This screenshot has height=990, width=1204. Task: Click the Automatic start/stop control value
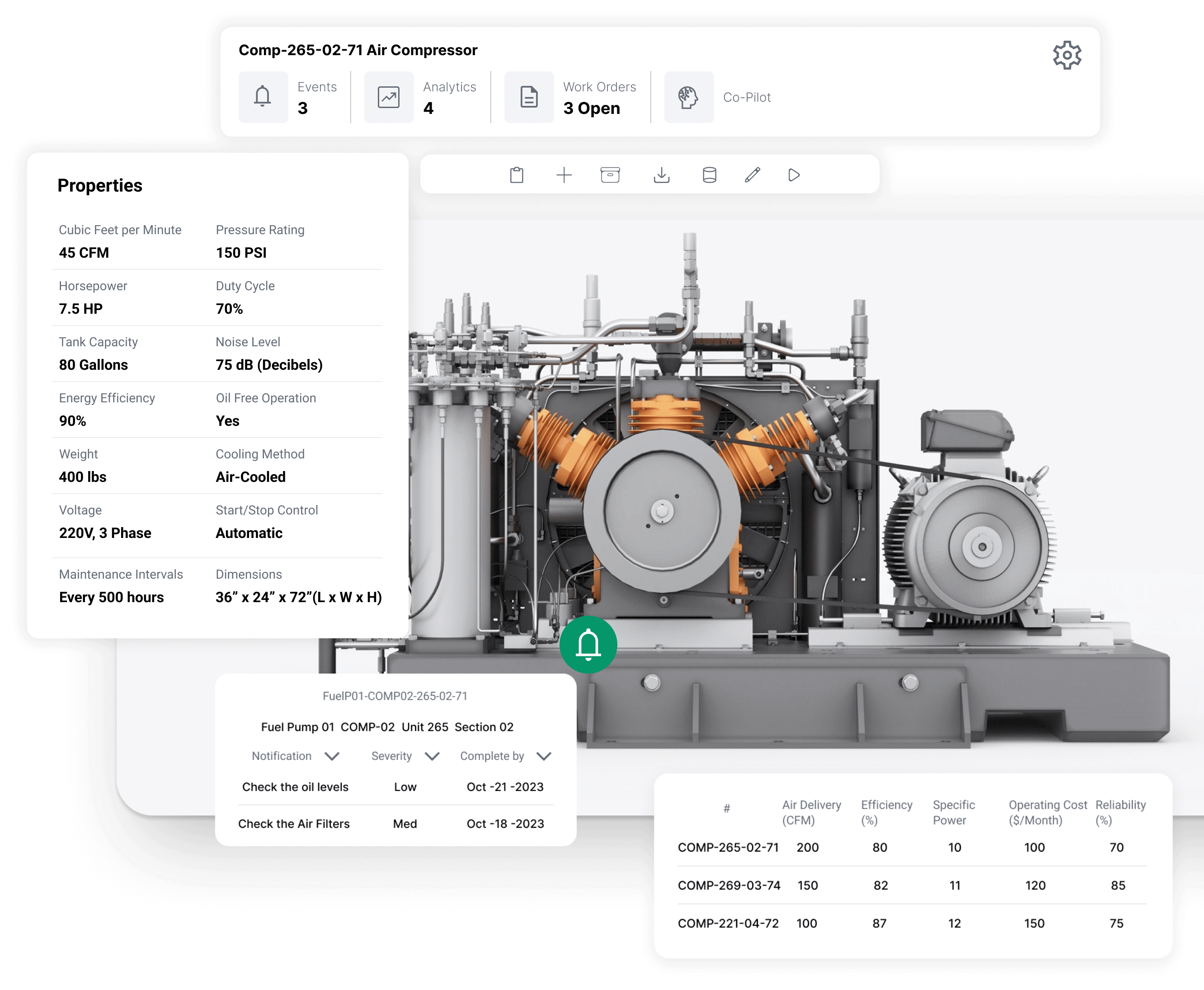[249, 533]
